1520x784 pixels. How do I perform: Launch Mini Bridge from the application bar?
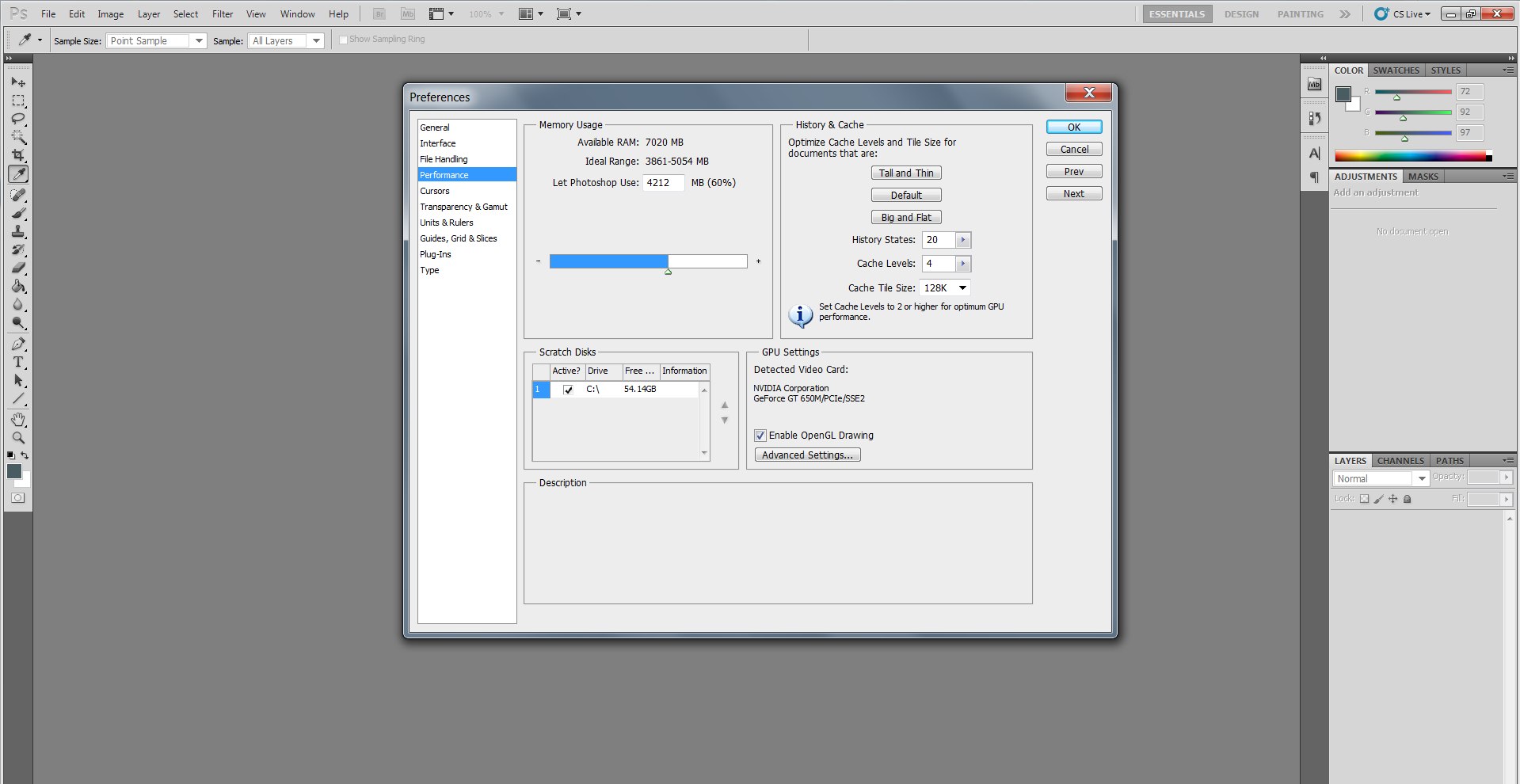tap(408, 14)
